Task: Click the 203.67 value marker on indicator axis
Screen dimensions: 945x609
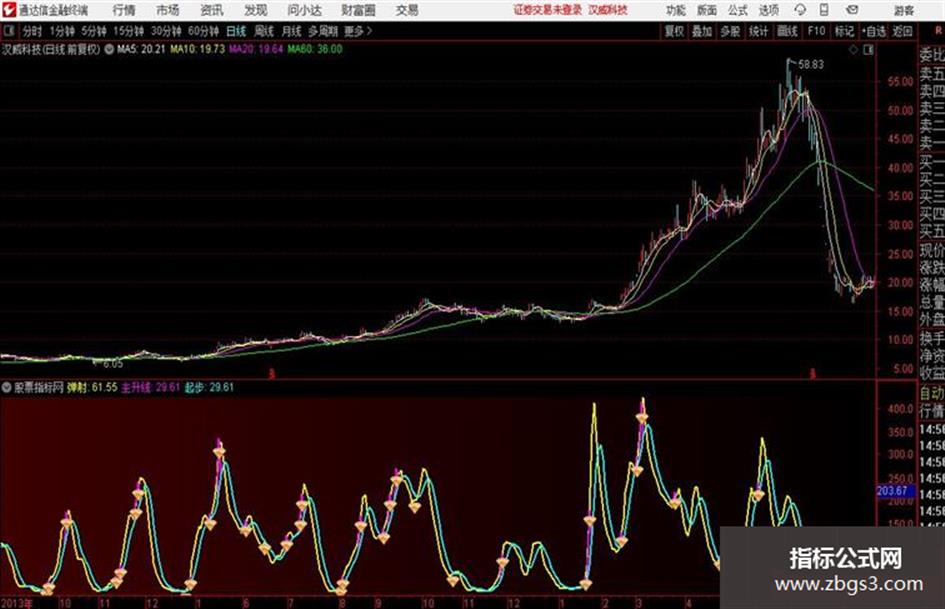Action: 895,491
